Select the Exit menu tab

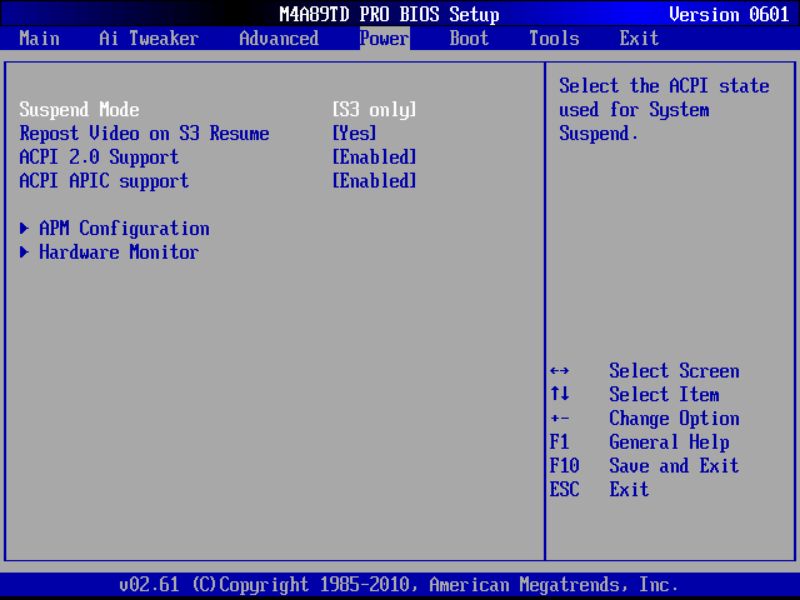(639, 38)
